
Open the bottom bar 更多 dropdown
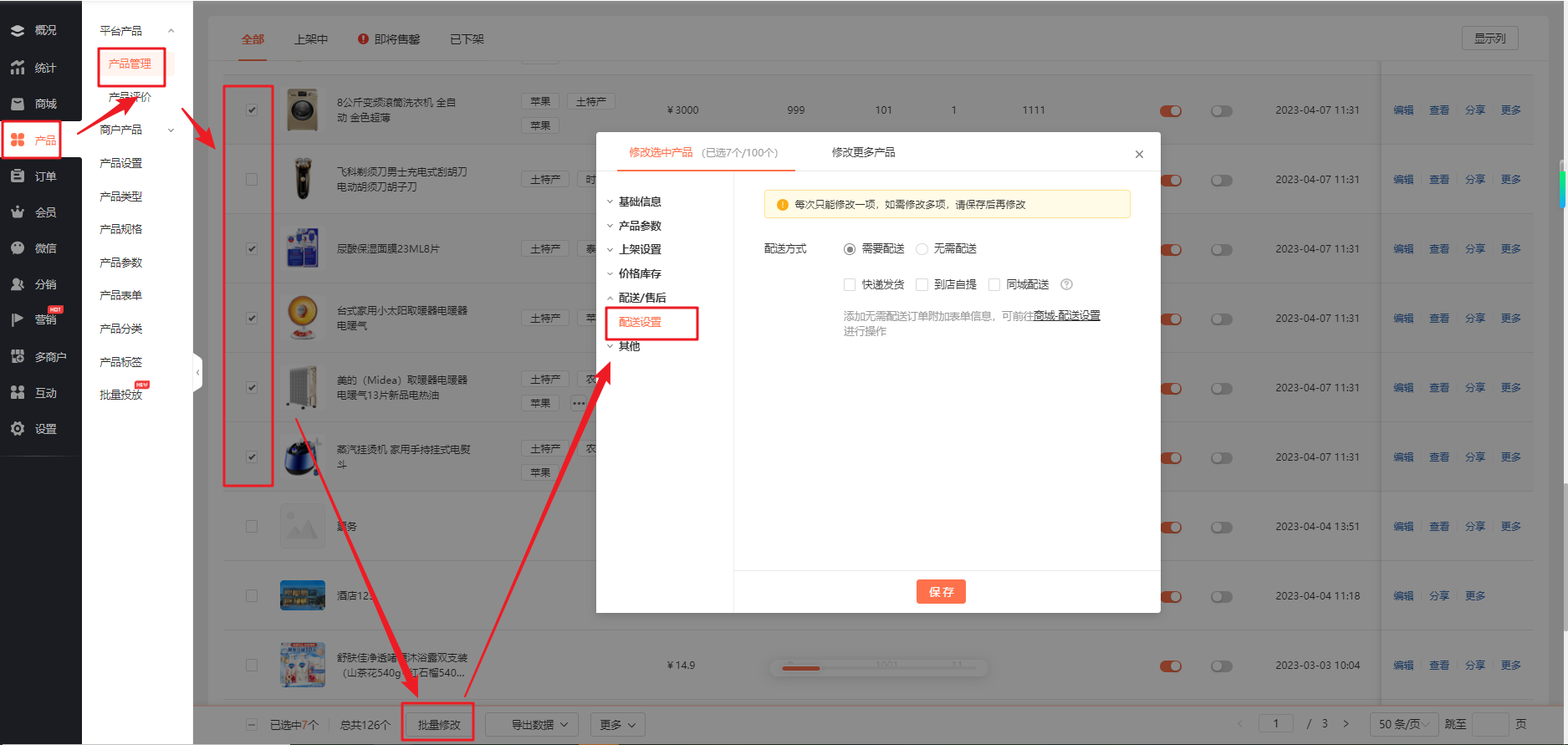coord(617,725)
